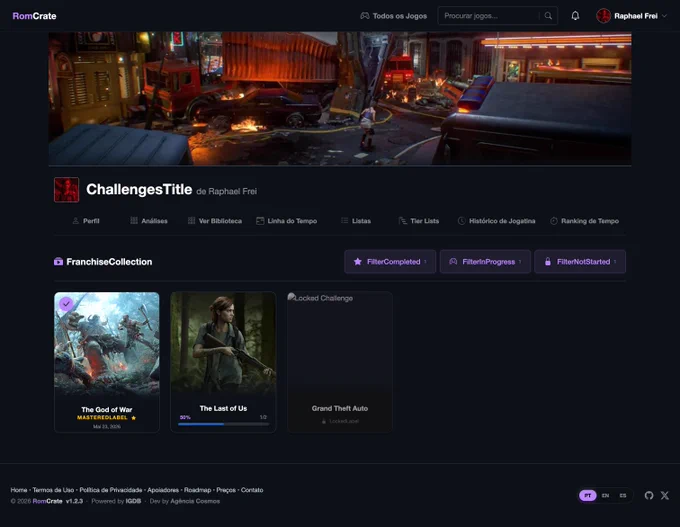Open the IGDB footer link
The height and width of the screenshot is (527, 680).
(133, 501)
